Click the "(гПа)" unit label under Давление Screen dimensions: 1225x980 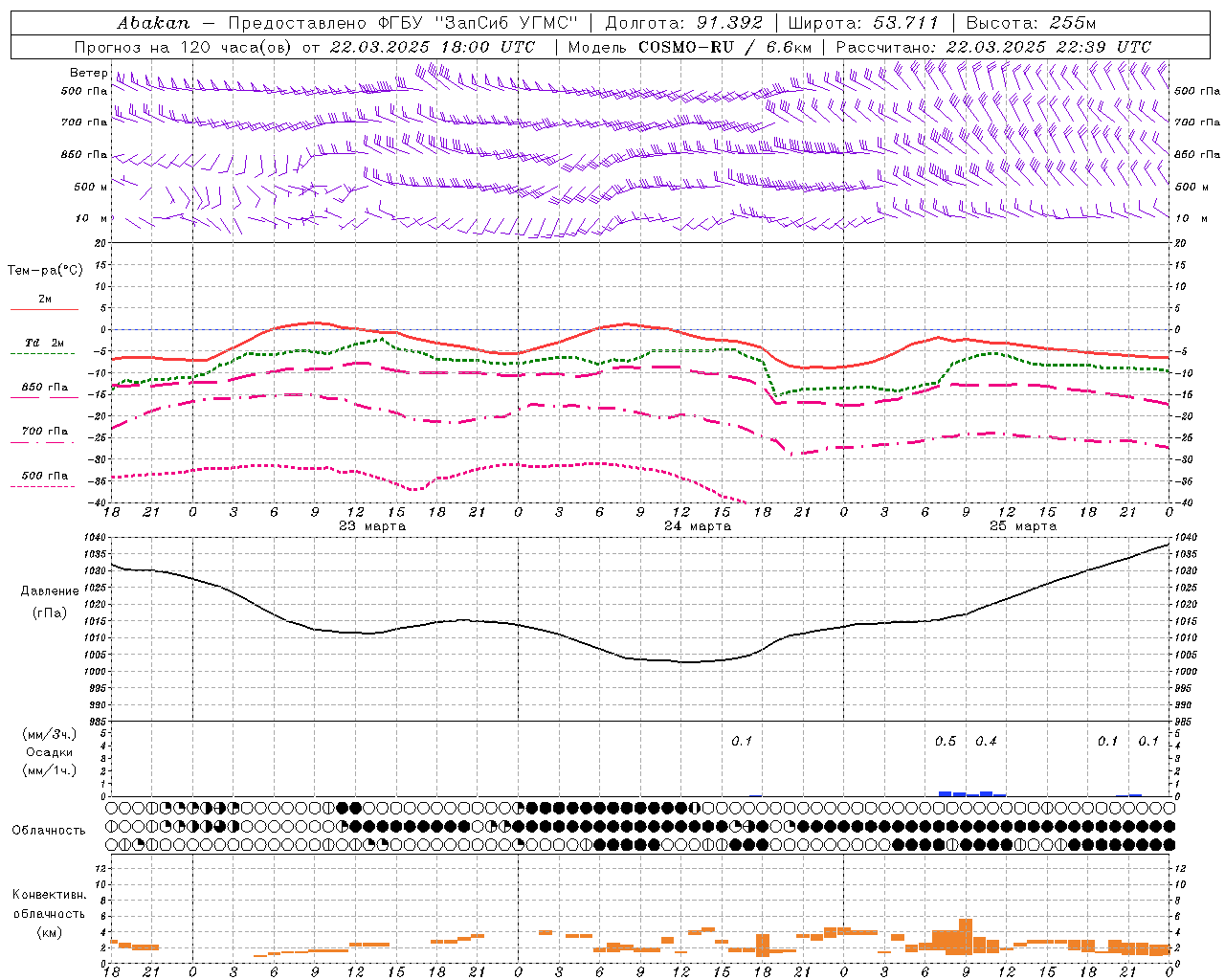[x=50, y=612]
